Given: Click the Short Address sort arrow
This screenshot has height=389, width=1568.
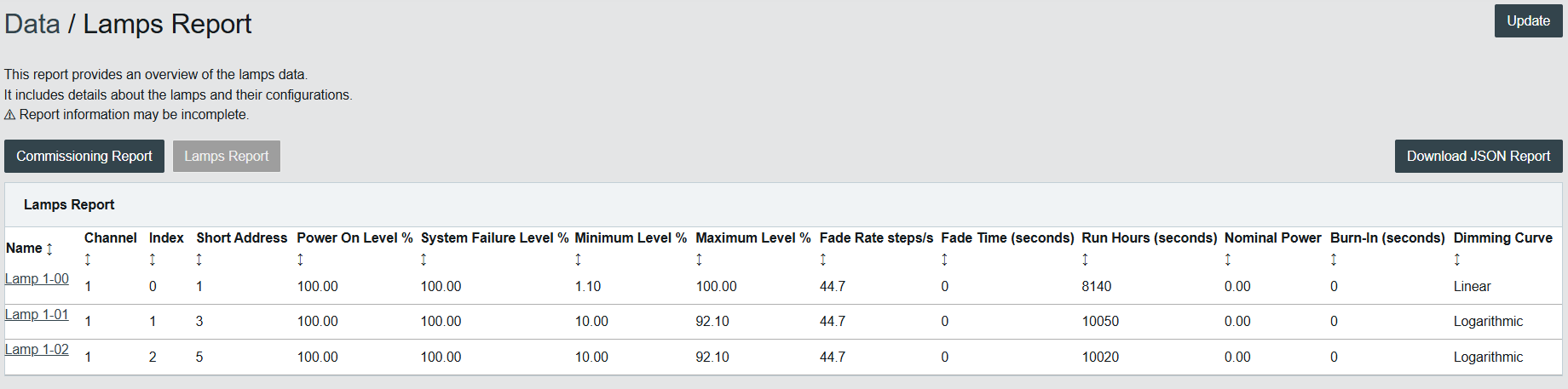Looking at the screenshot, I should (x=199, y=260).
